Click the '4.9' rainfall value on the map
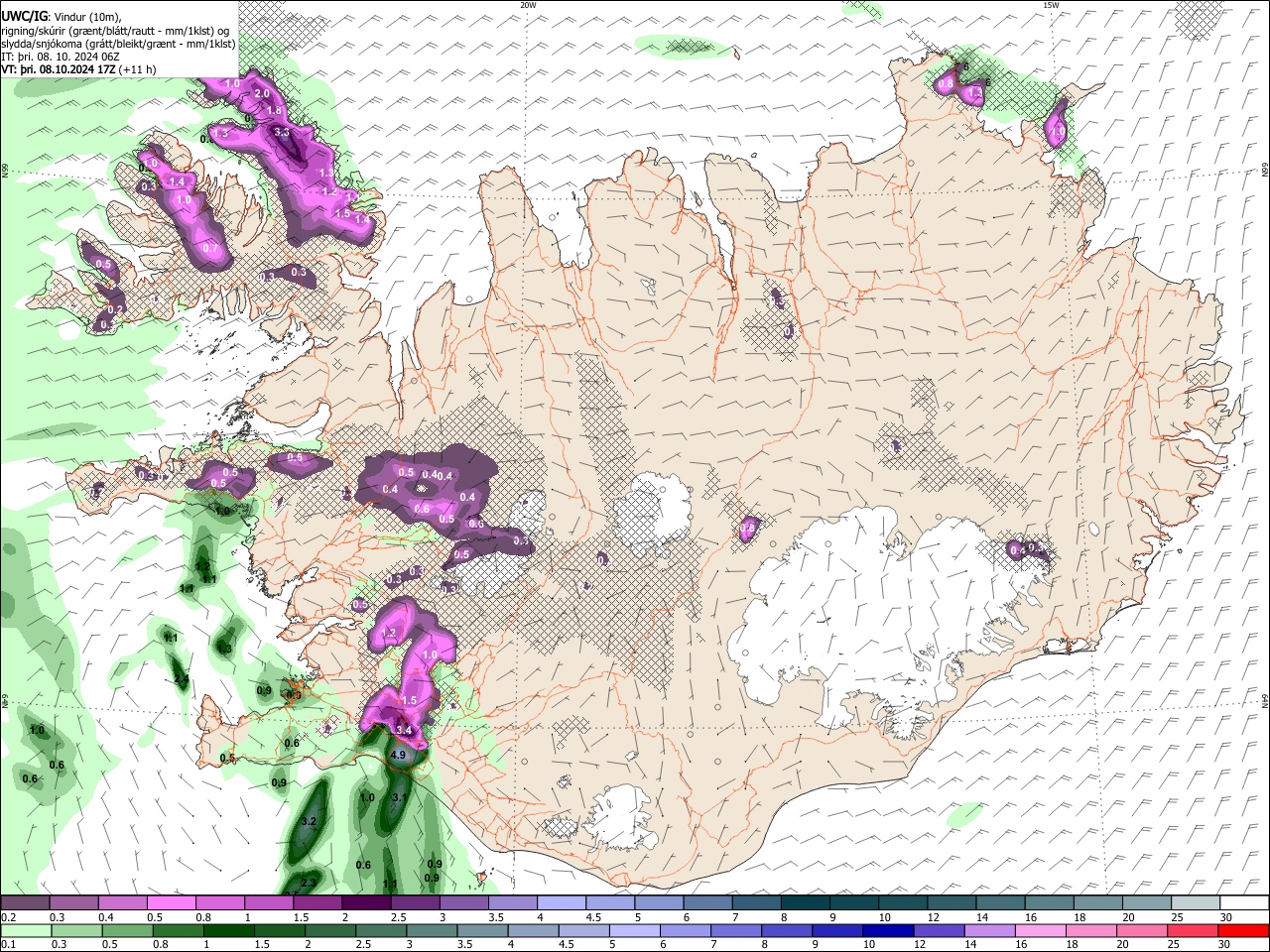The height and width of the screenshot is (952, 1270). click(399, 755)
